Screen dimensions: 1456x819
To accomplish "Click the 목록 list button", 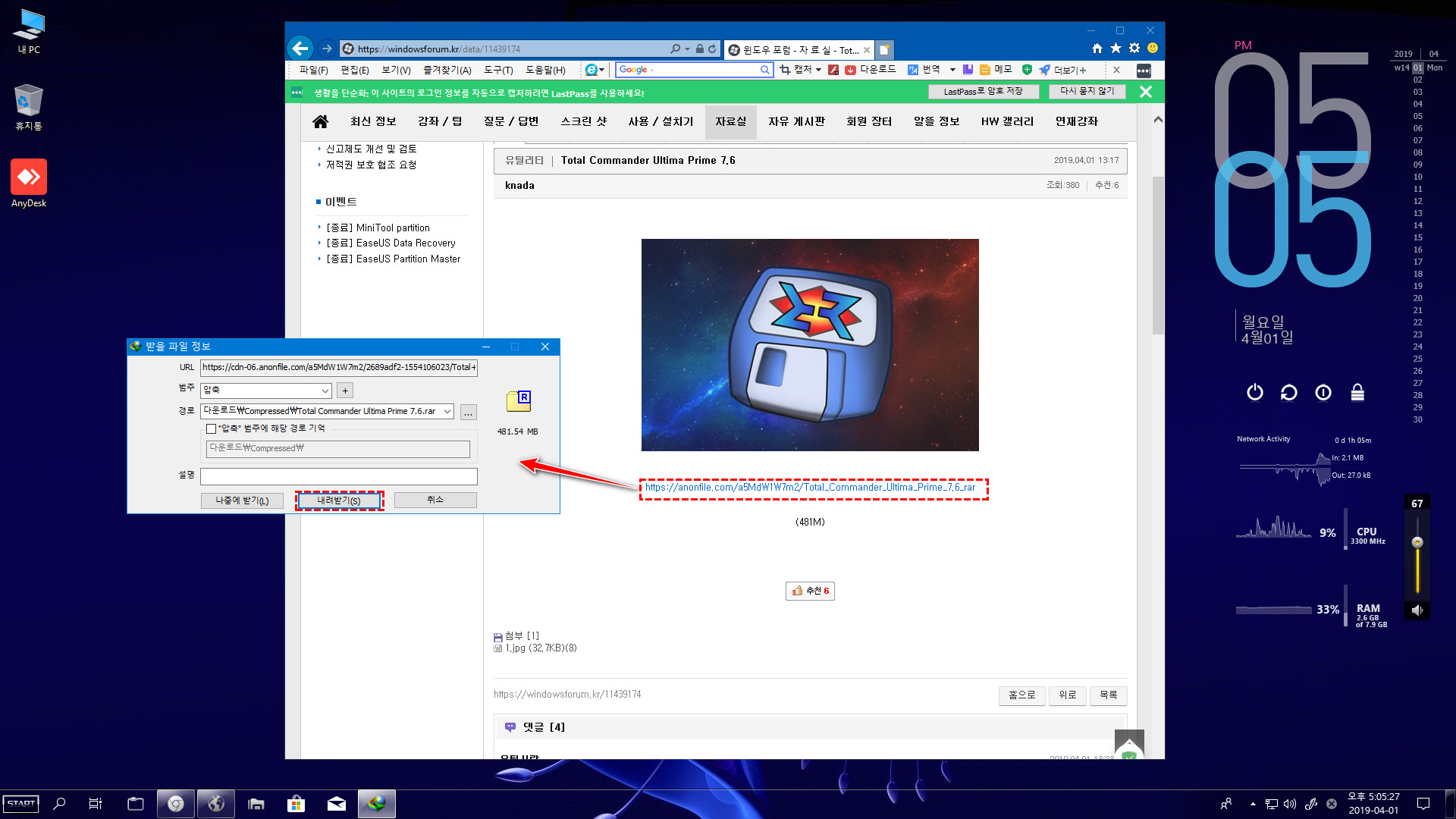I will (1108, 695).
